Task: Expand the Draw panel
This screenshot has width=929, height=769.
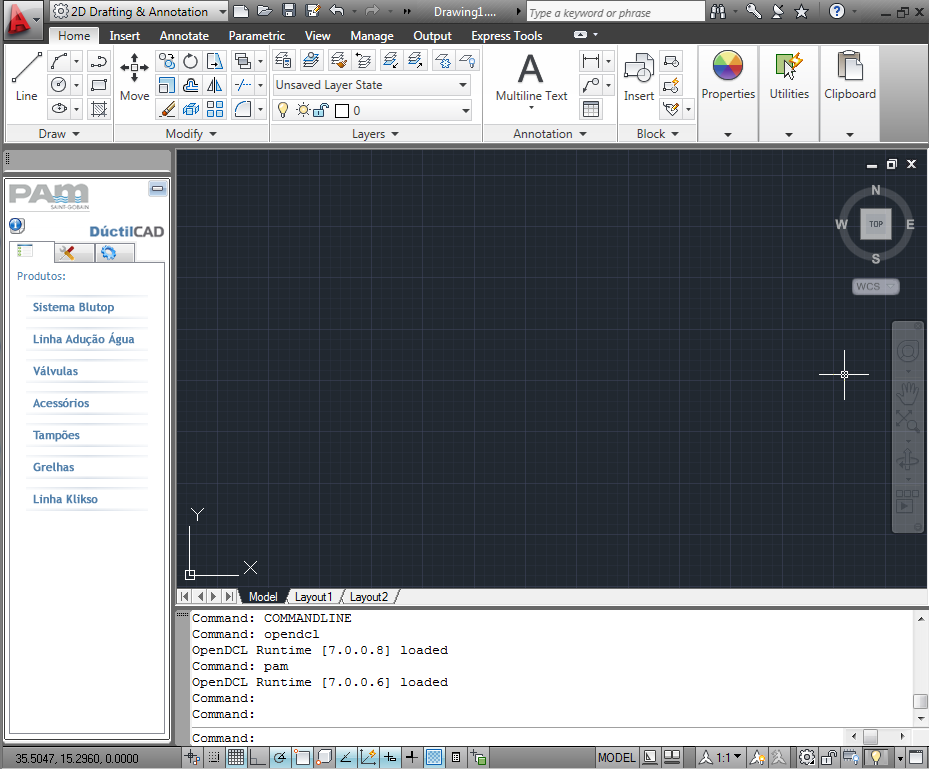Action: (59, 134)
